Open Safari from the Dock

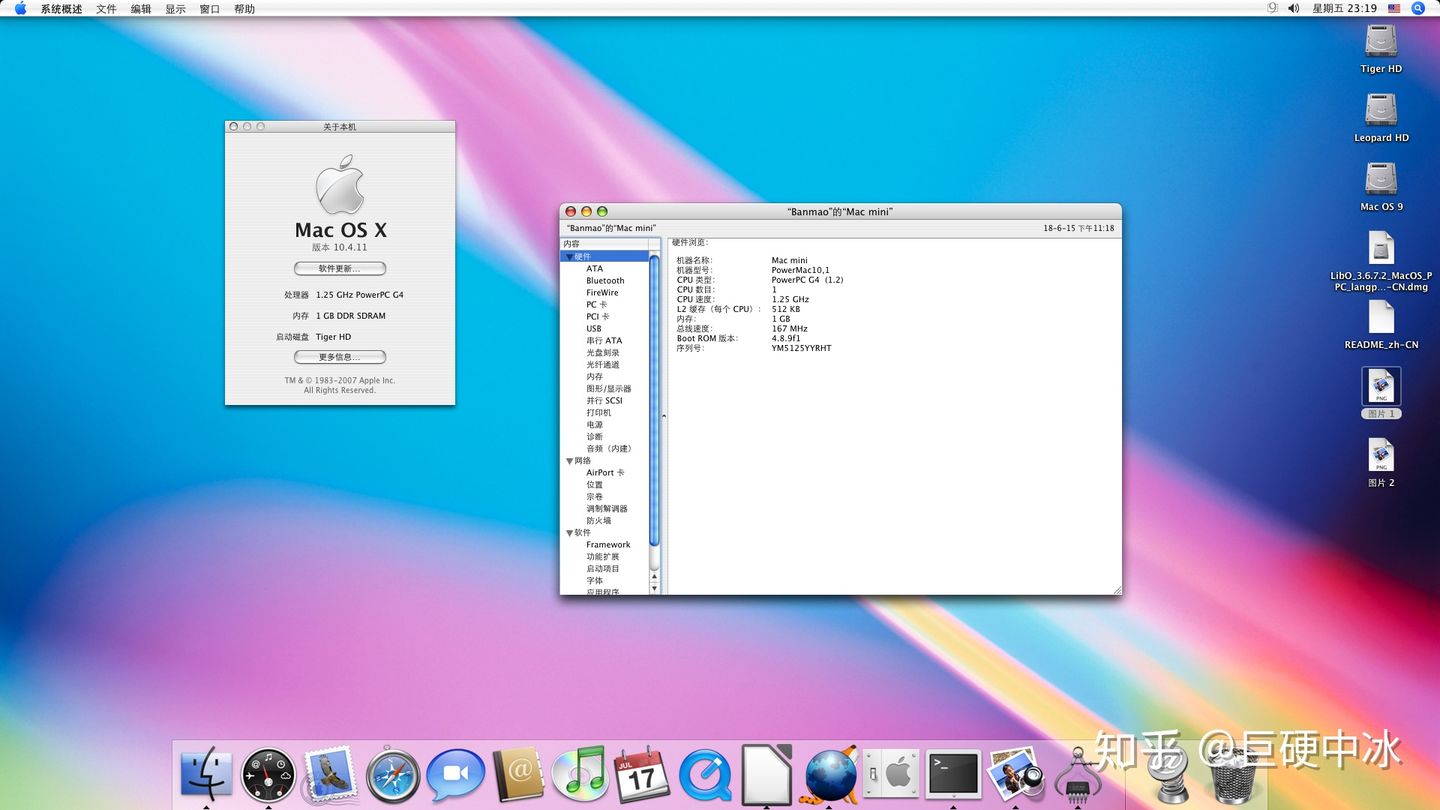click(393, 776)
